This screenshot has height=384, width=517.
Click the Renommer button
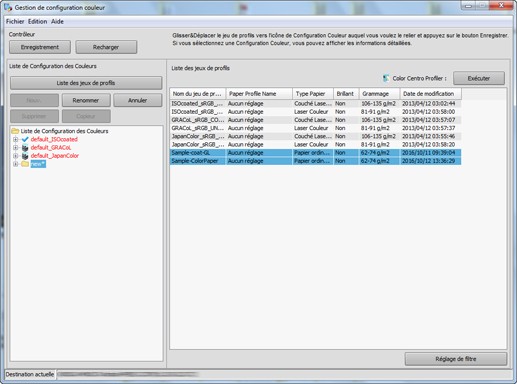(86, 100)
